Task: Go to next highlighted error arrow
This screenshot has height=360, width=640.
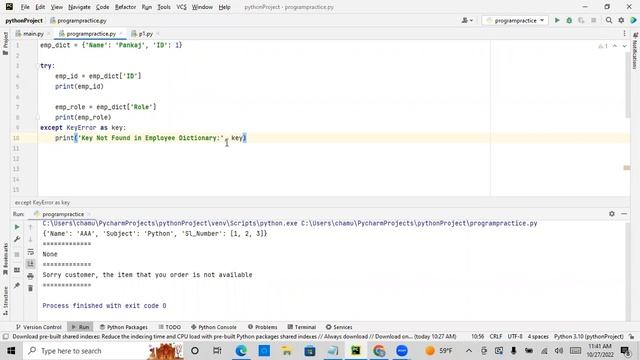Action: [624, 46]
